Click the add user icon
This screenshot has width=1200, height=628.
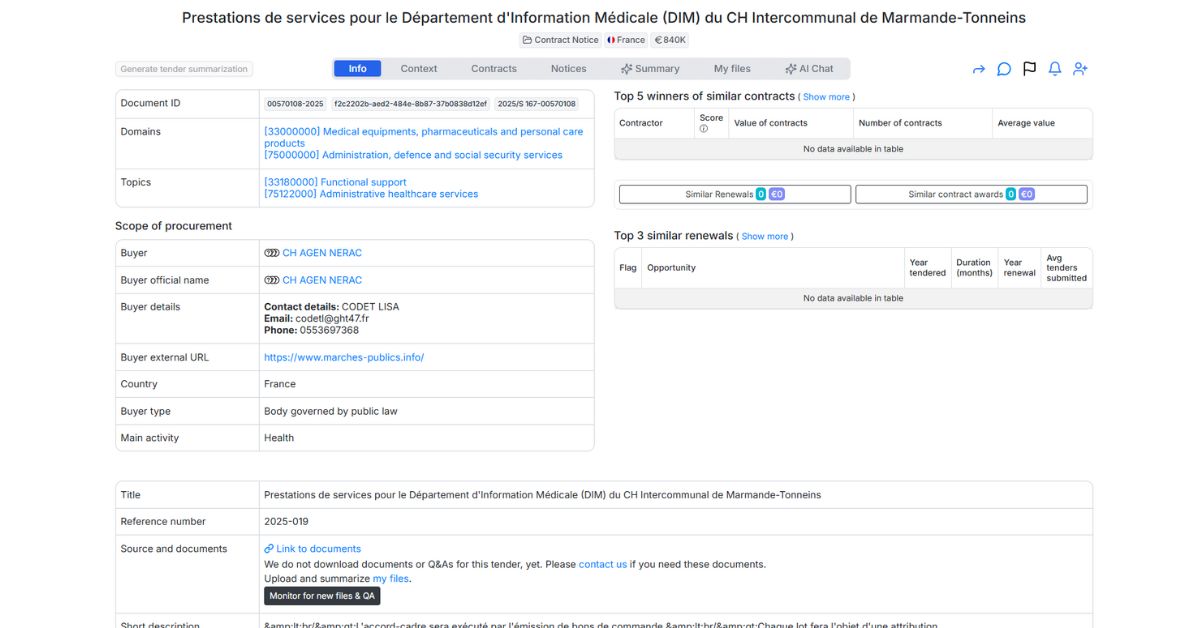(x=1080, y=69)
